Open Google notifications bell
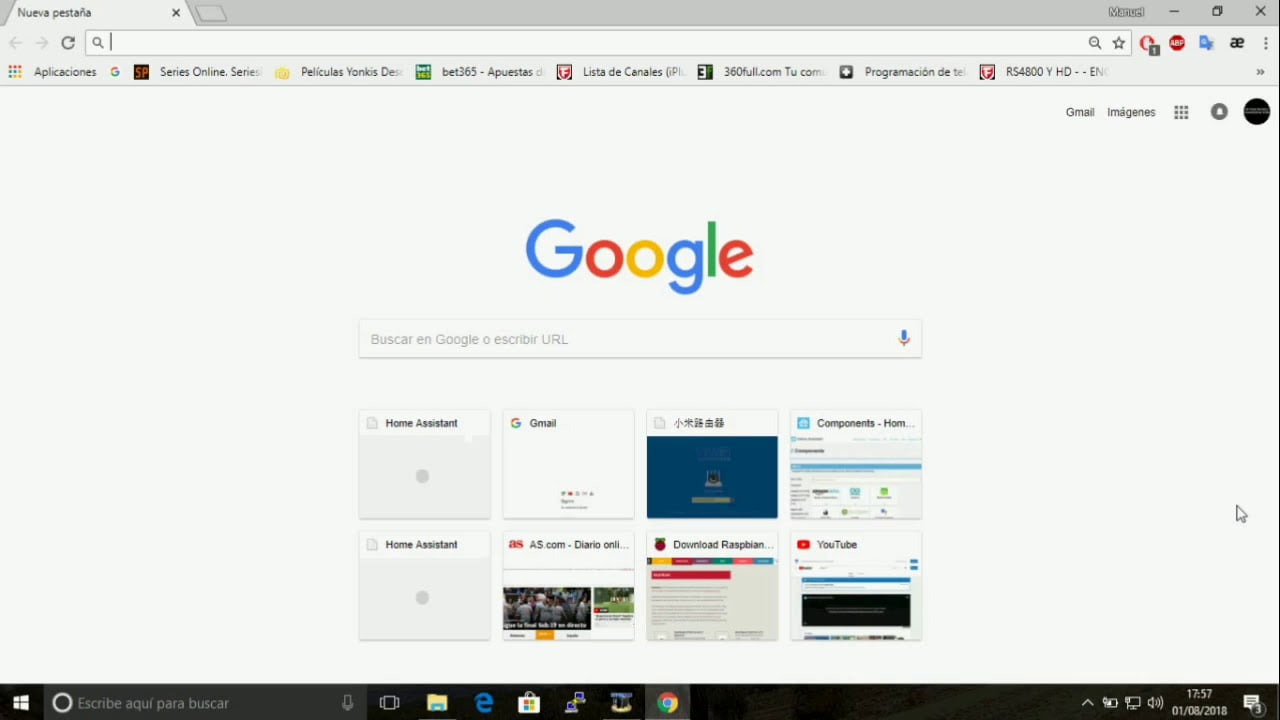Image resolution: width=1280 pixels, height=720 pixels. [1219, 112]
